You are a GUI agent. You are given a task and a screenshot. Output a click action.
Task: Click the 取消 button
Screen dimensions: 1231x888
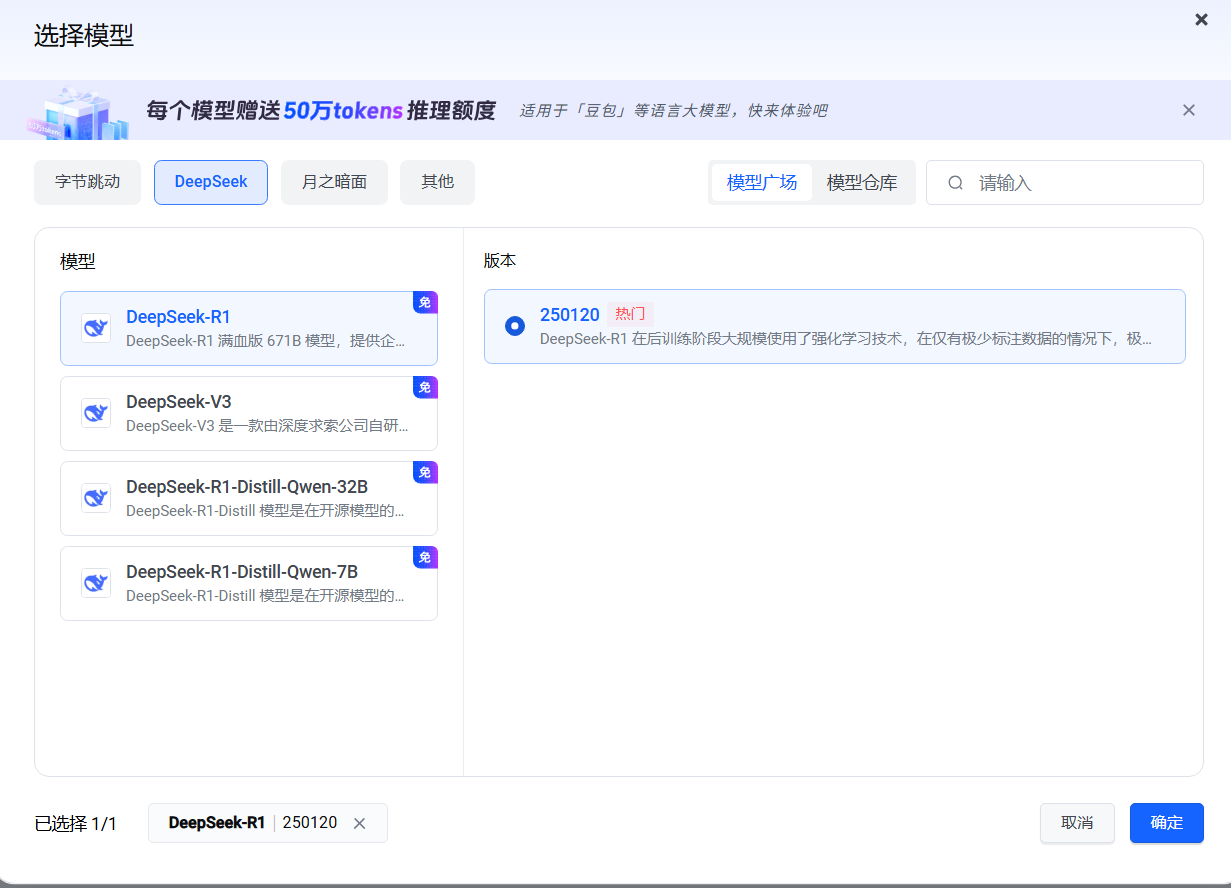(1077, 823)
